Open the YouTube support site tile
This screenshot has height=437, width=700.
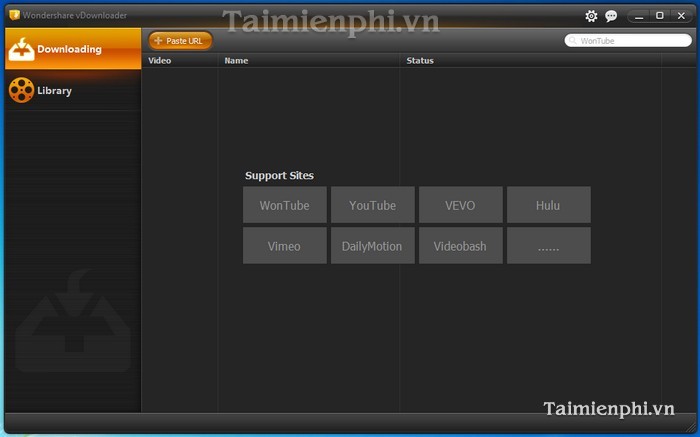click(373, 205)
